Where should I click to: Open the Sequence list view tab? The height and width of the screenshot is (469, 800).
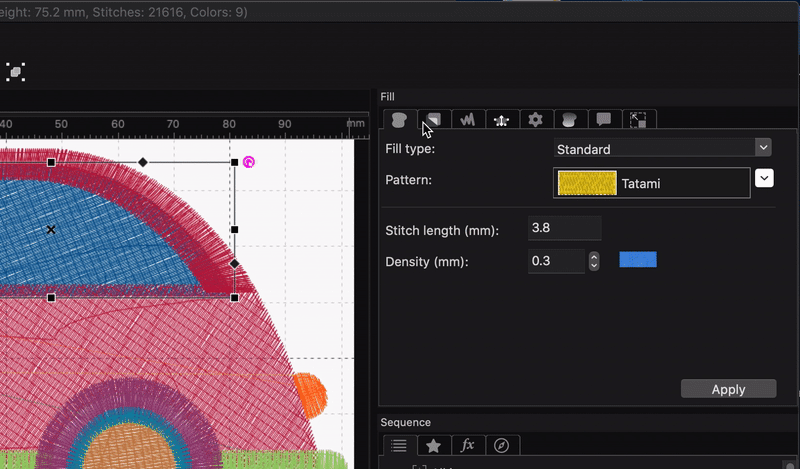point(399,446)
